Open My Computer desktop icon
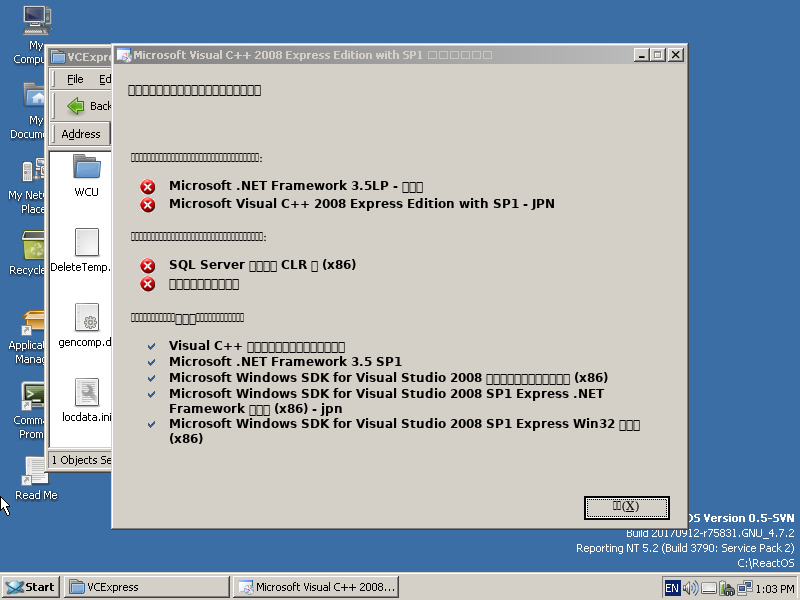The height and width of the screenshot is (600, 800). [x=36, y=20]
